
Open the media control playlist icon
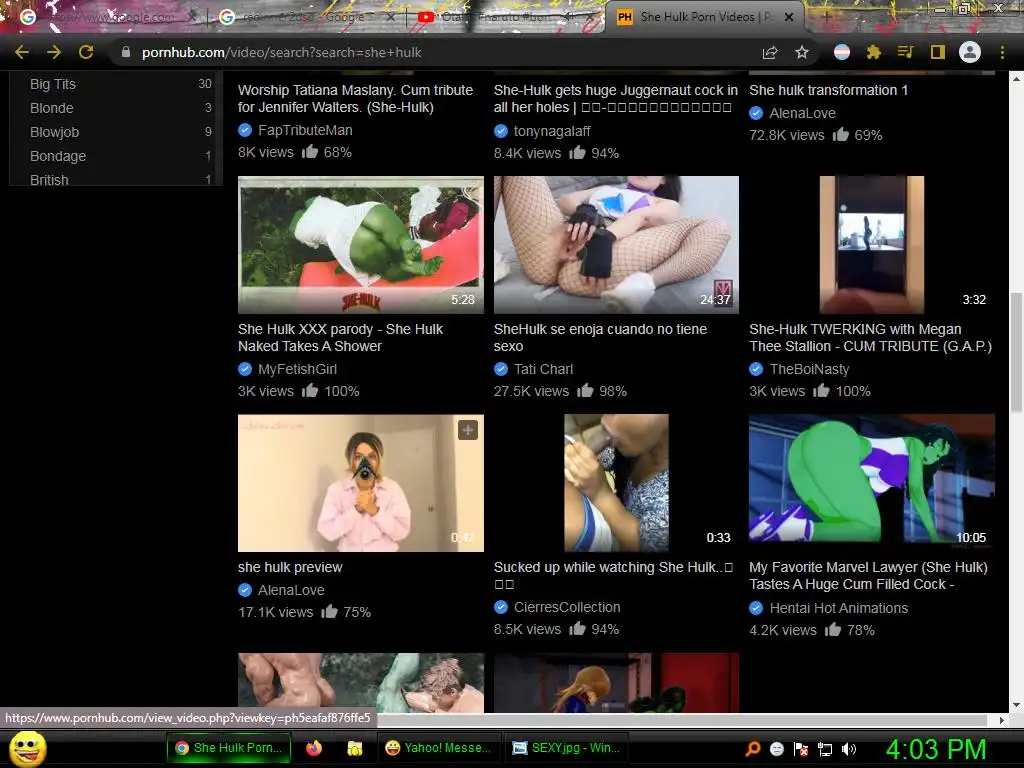click(x=906, y=52)
